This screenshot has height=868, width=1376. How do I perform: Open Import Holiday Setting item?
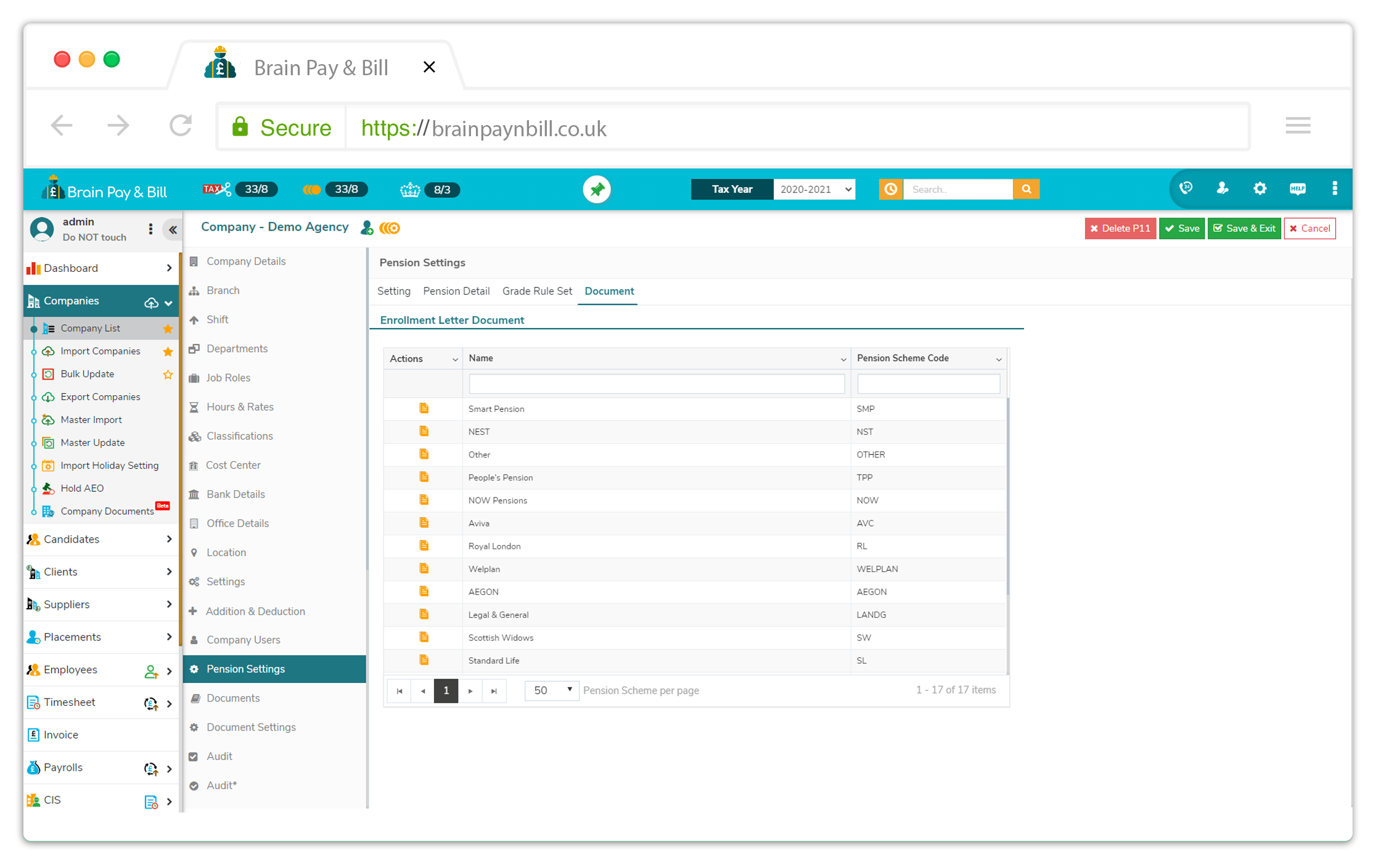[x=109, y=465]
